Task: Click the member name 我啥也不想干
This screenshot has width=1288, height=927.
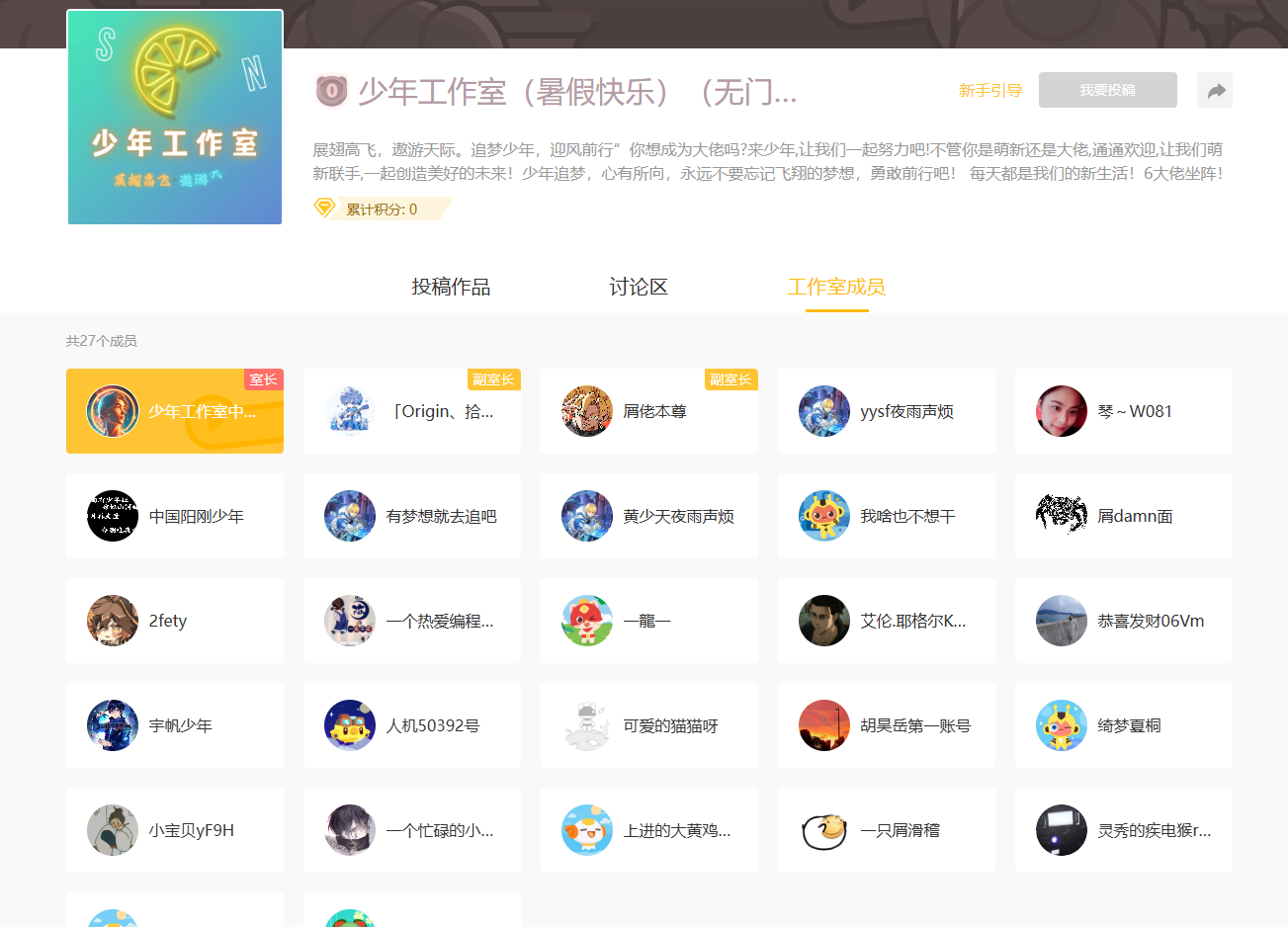Action: click(x=908, y=516)
